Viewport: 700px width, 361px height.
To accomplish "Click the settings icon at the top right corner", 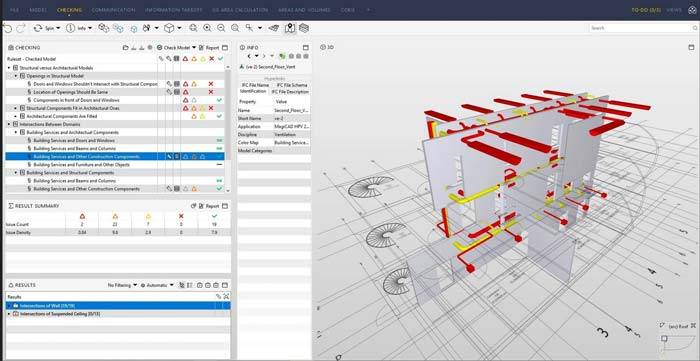I will [692, 10].
